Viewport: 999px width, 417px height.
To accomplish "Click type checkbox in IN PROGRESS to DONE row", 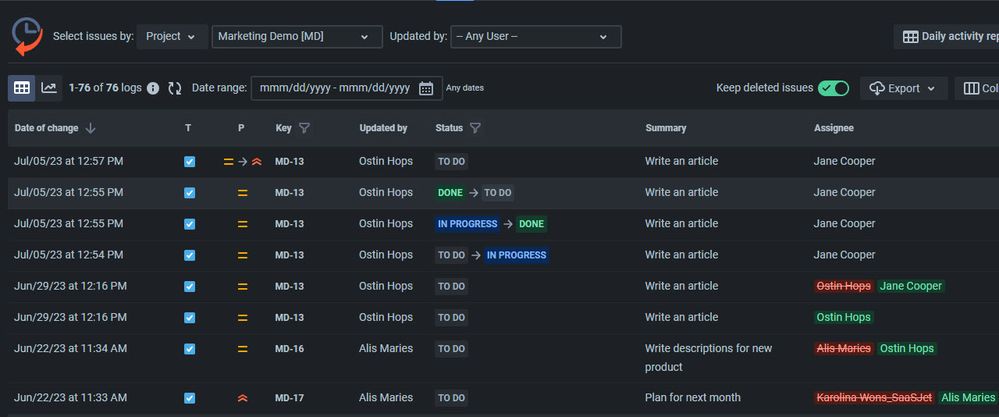I will coord(189,224).
